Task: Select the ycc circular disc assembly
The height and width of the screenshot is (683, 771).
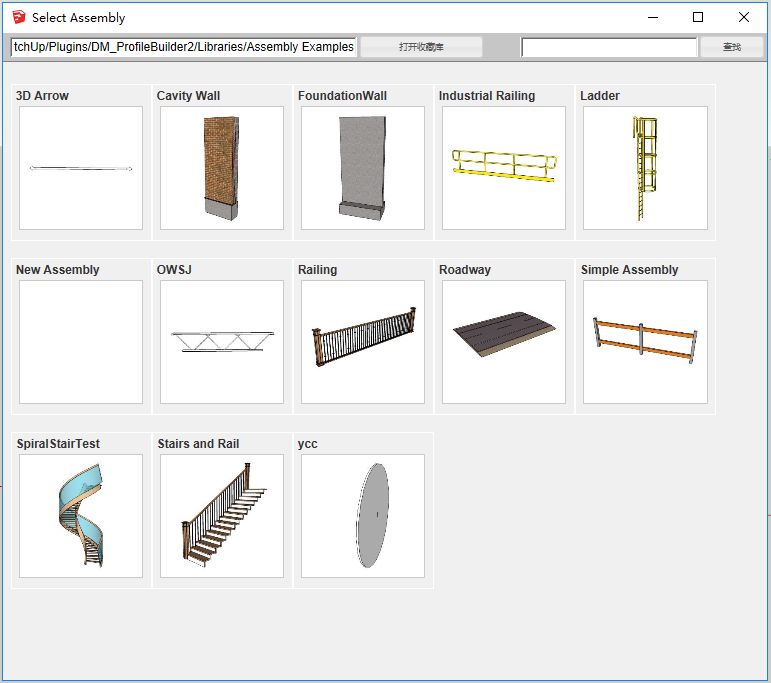Action: pyautogui.click(x=363, y=516)
